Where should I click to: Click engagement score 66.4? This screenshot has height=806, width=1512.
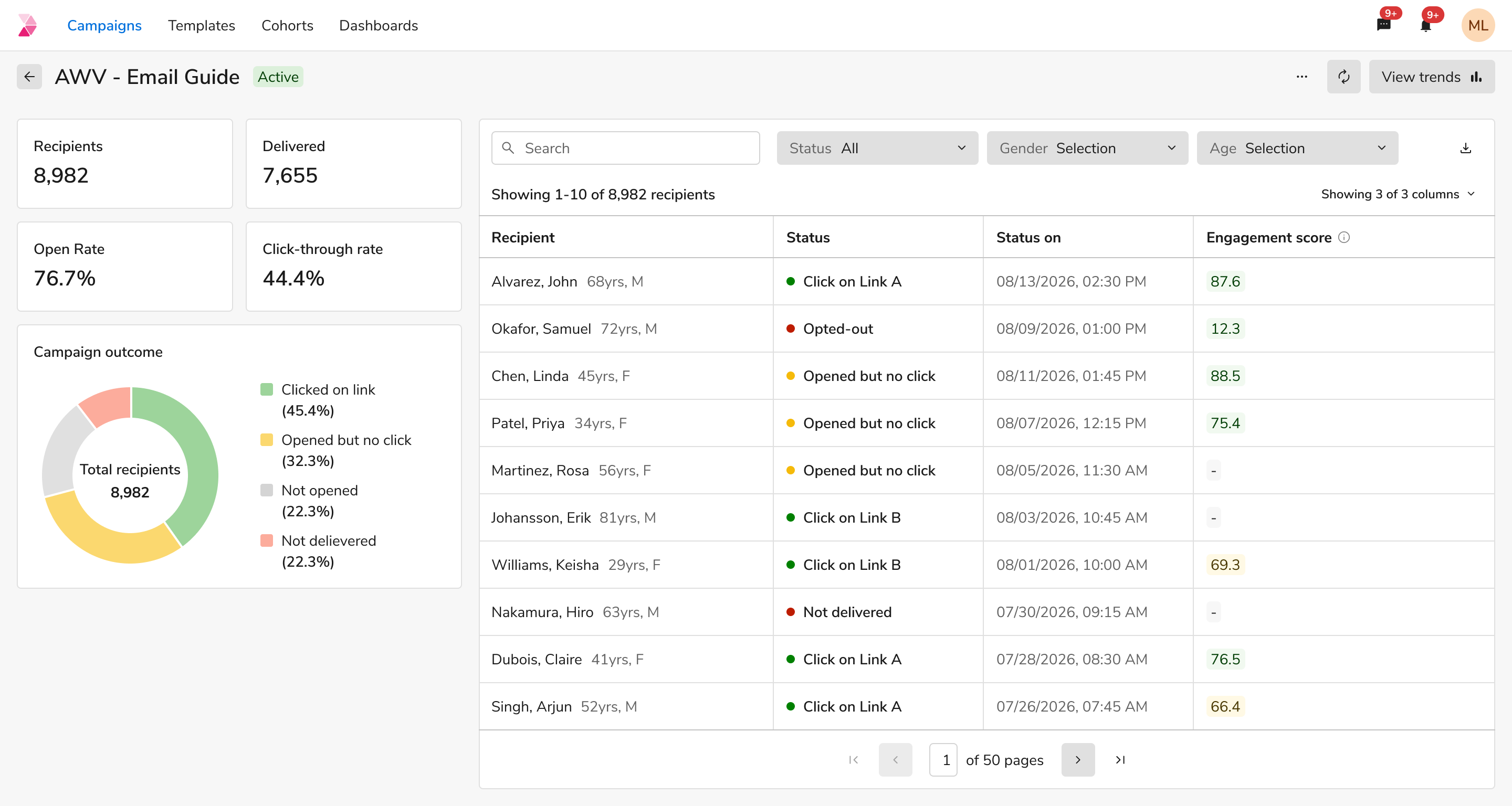point(1225,706)
